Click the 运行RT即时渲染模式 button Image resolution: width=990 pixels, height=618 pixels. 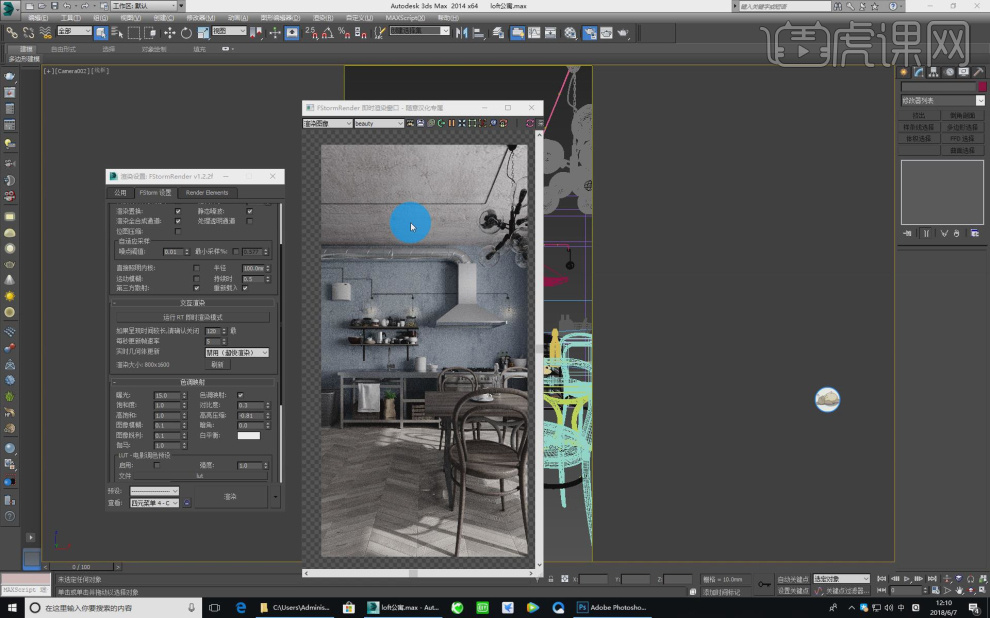tap(193, 316)
